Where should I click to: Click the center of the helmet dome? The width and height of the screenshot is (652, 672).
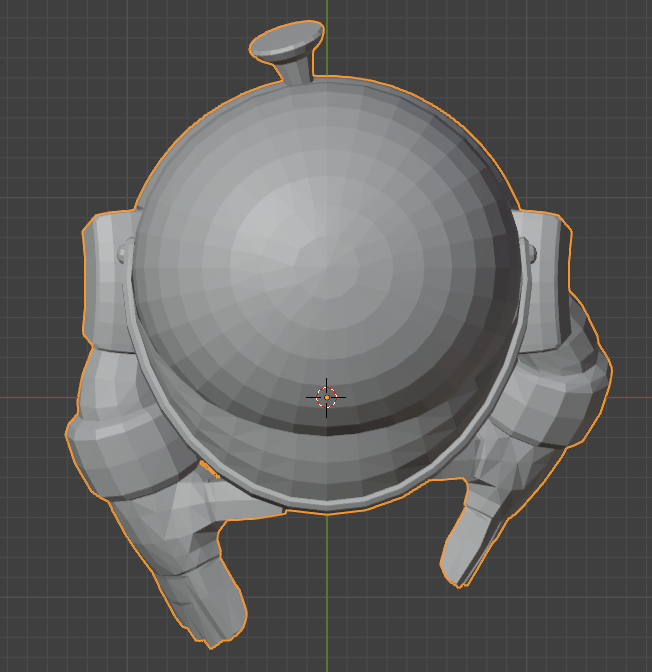[x=327, y=266]
